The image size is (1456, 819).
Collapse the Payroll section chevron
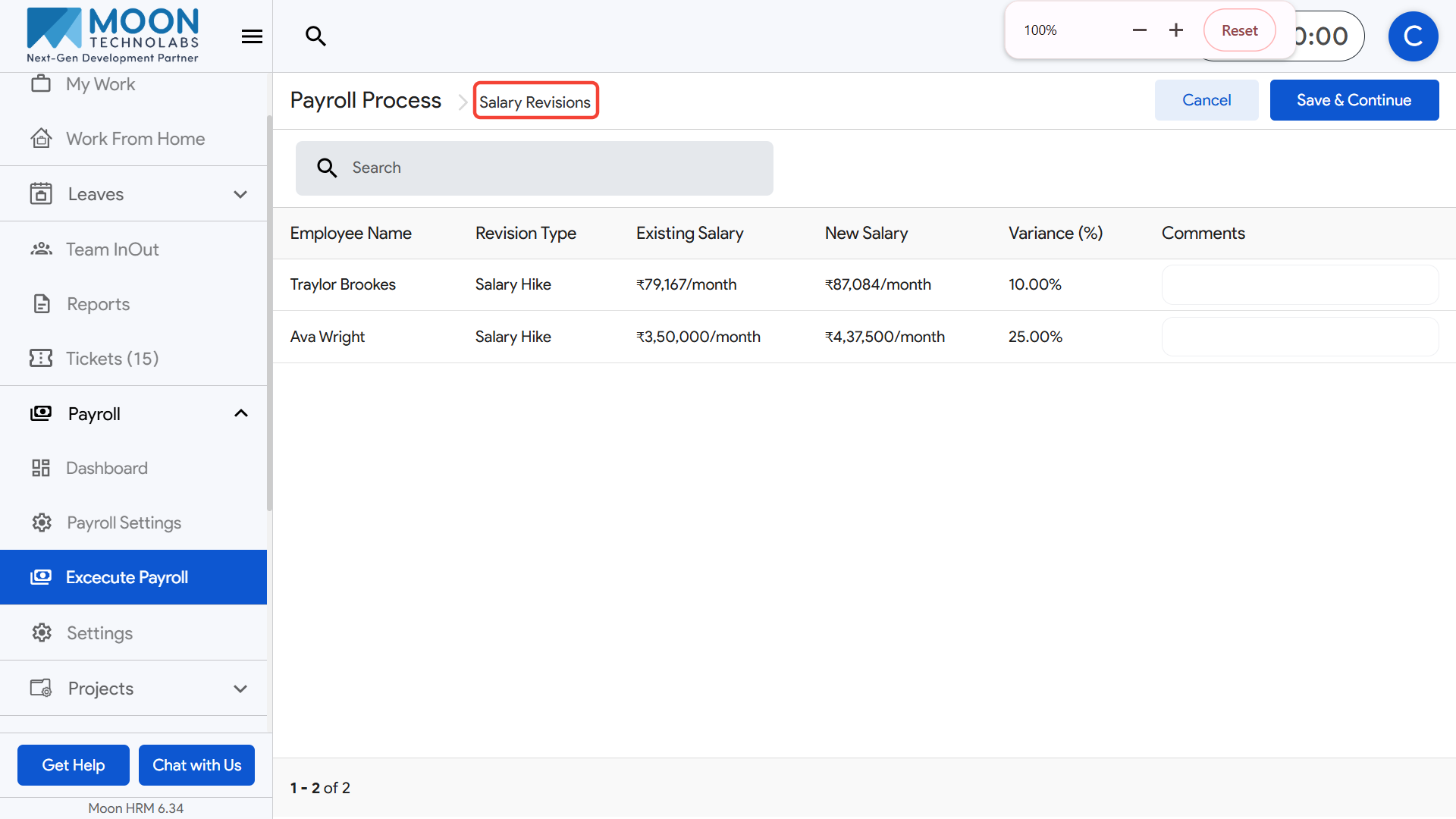[x=240, y=414]
